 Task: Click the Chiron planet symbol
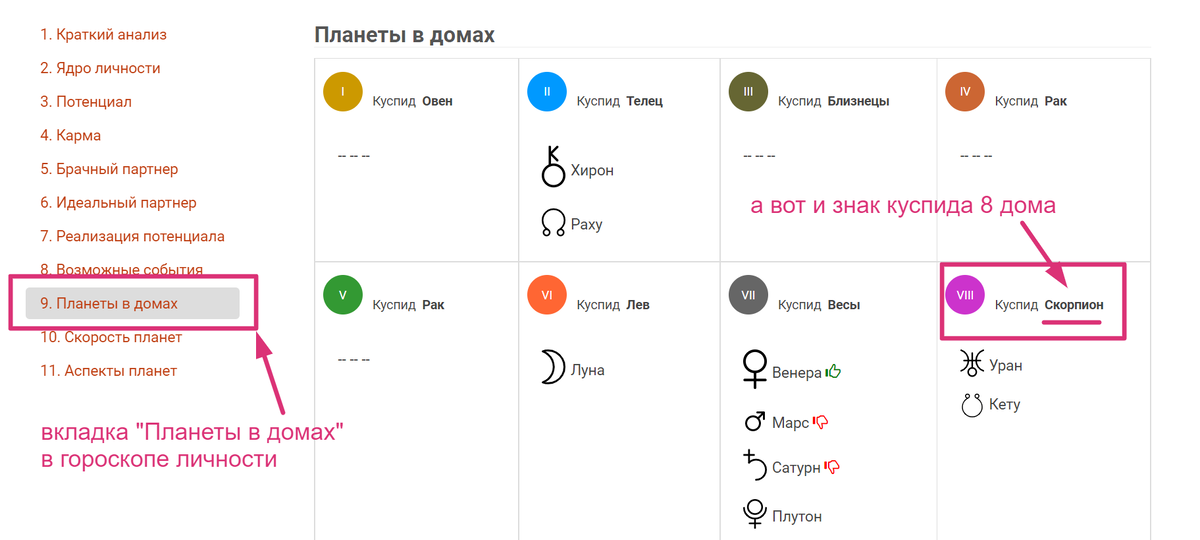pos(554,166)
